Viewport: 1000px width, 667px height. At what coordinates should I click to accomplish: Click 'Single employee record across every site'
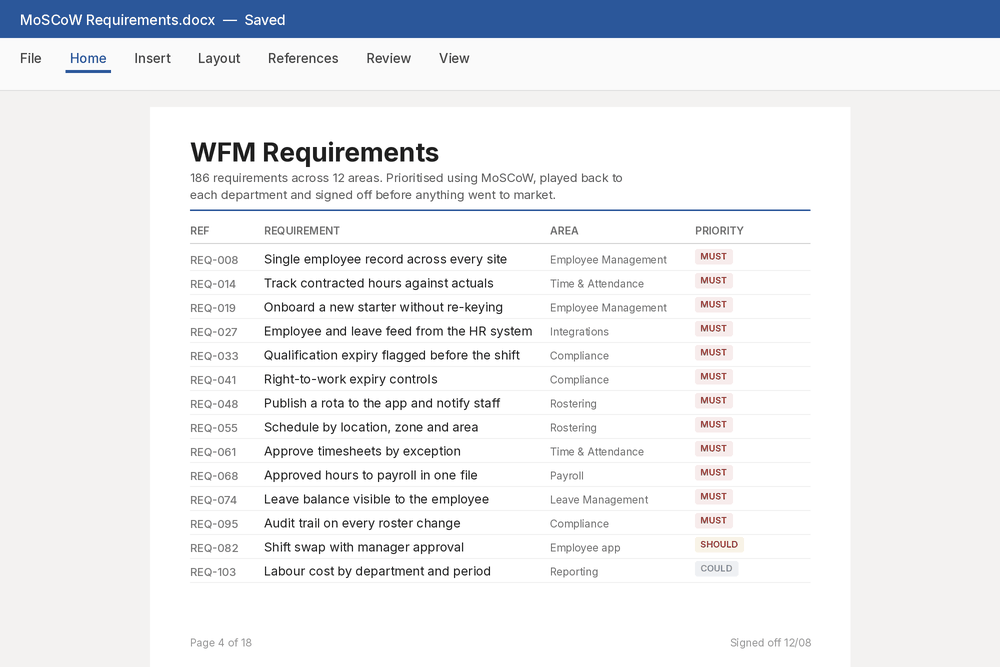[x=385, y=260]
